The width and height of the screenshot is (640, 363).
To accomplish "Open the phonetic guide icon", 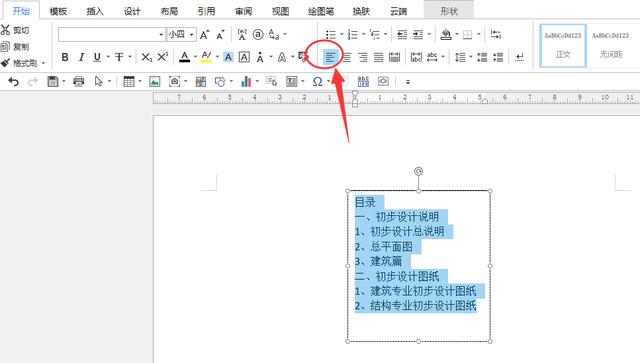I will pos(242,35).
